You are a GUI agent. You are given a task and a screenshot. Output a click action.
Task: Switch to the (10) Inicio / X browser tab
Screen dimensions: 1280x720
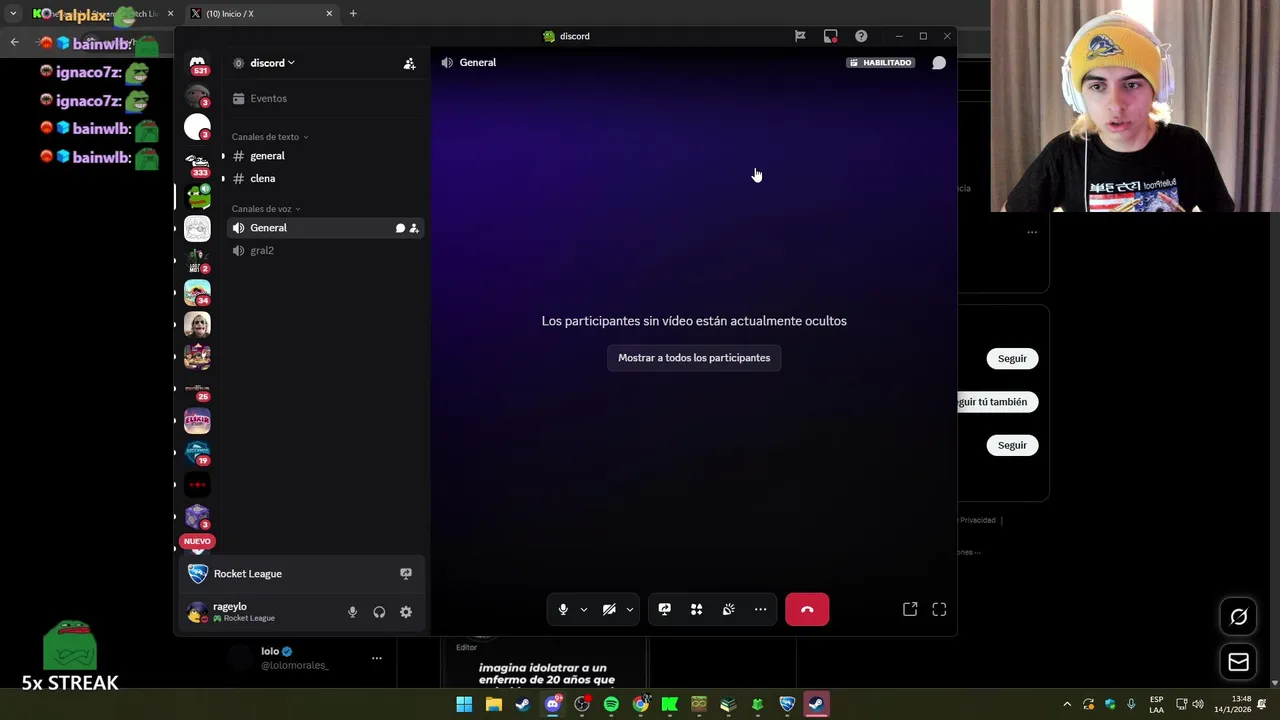pyautogui.click(x=261, y=13)
